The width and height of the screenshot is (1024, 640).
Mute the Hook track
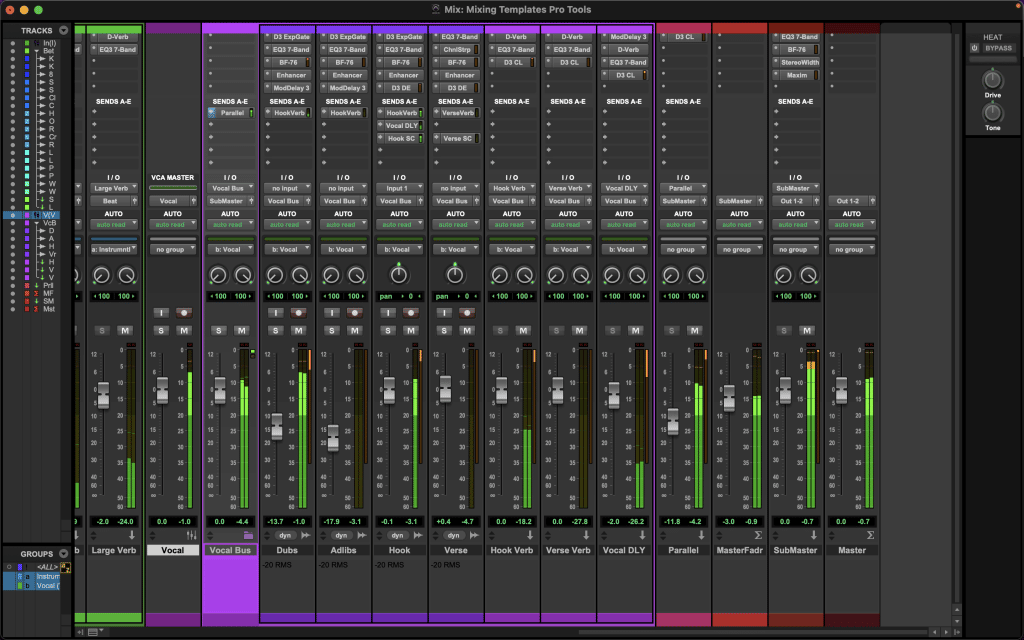(x=410, y=328)
